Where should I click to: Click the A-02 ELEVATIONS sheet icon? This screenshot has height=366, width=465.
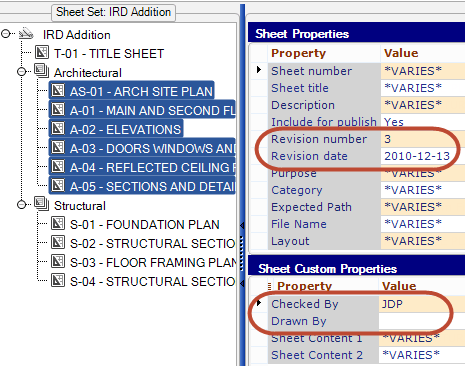coord(58,128)
